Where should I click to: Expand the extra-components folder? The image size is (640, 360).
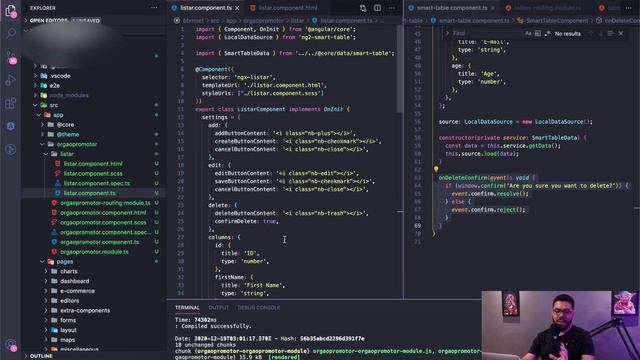coord(85,311)
